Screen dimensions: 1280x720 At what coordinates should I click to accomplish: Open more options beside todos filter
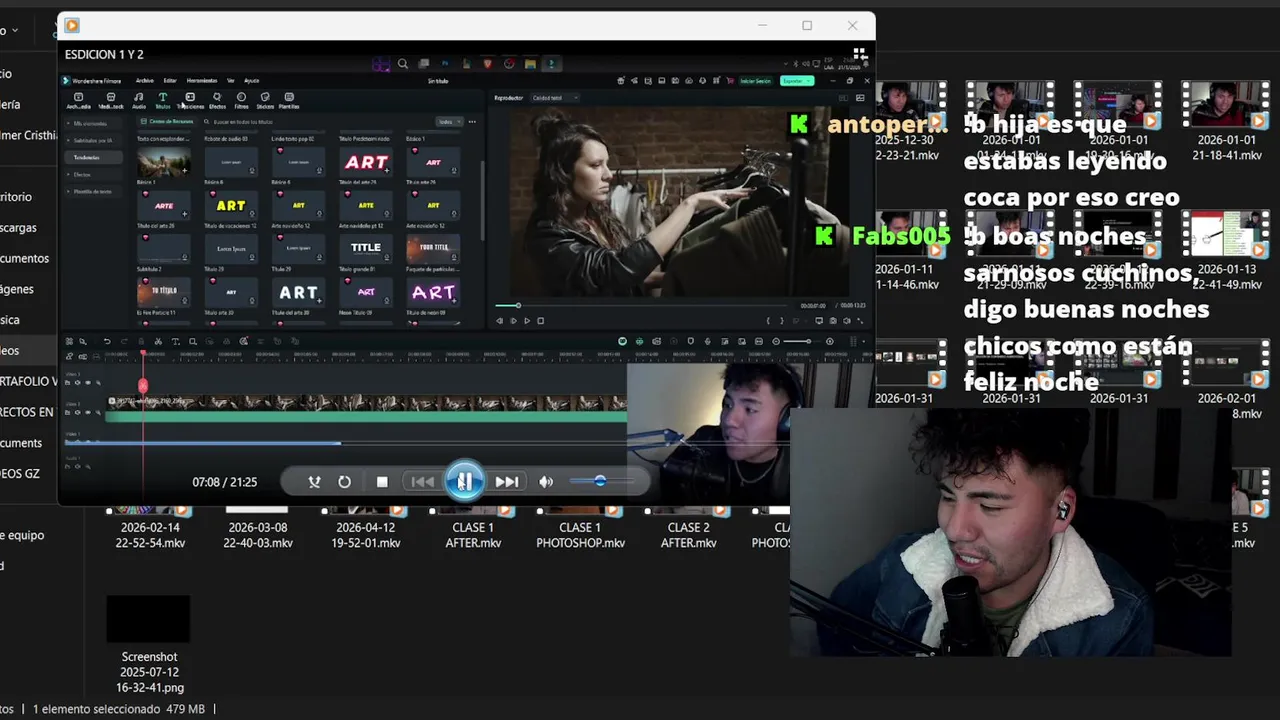(x=472, y=121)
